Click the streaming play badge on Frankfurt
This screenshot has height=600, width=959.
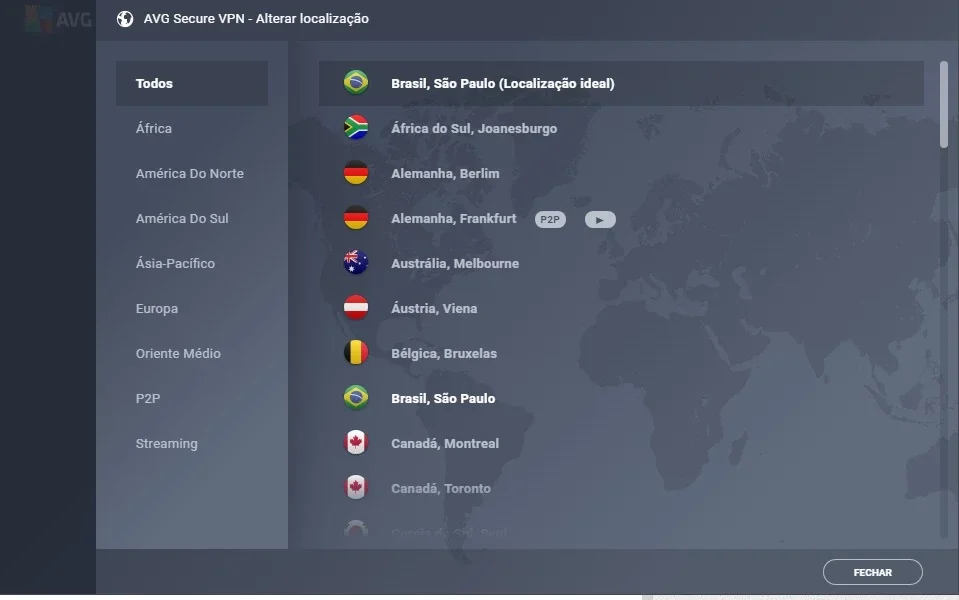(x=600, y=220)
